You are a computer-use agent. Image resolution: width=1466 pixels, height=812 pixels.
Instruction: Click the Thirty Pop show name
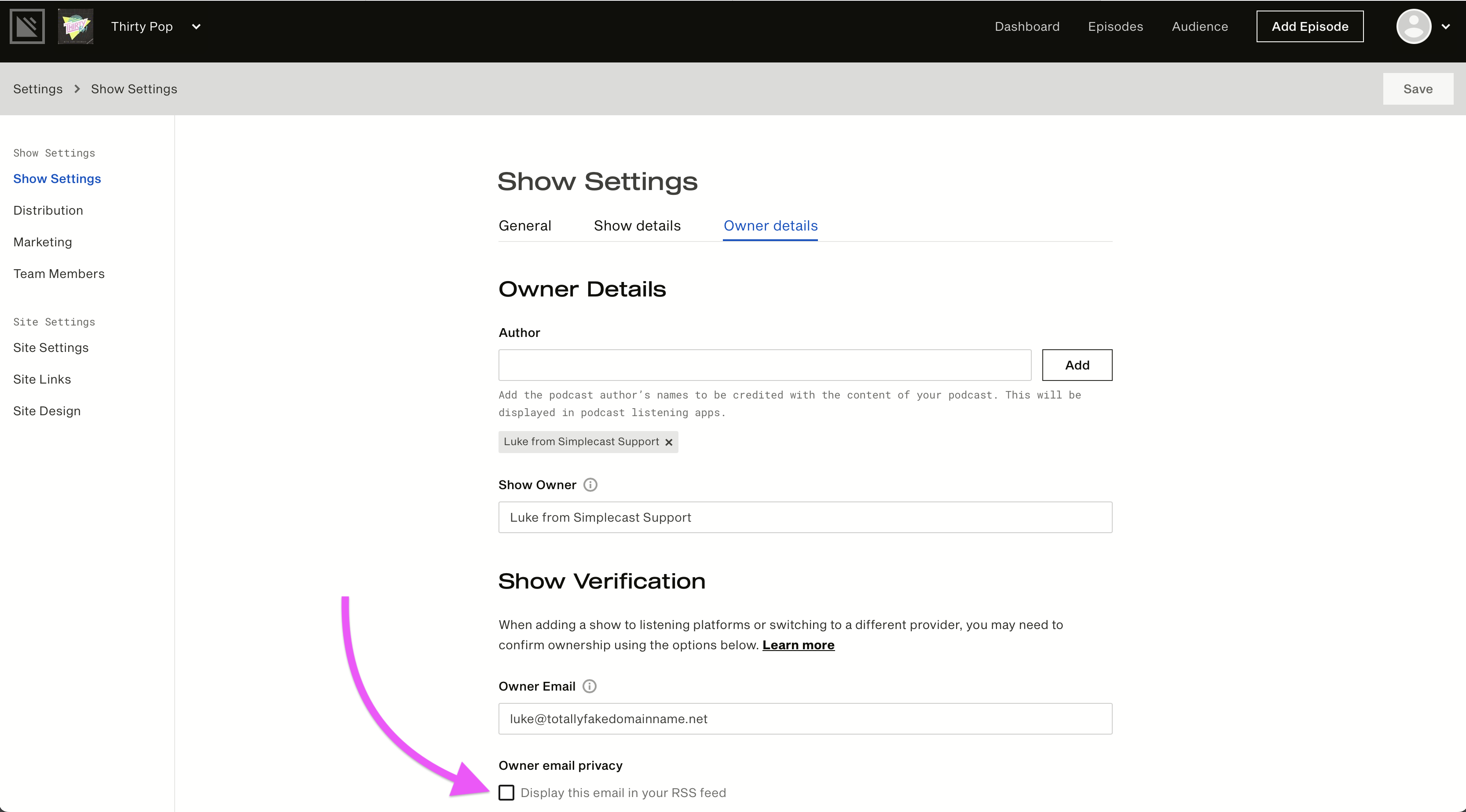pyautogui.click(x=142, y=27)
